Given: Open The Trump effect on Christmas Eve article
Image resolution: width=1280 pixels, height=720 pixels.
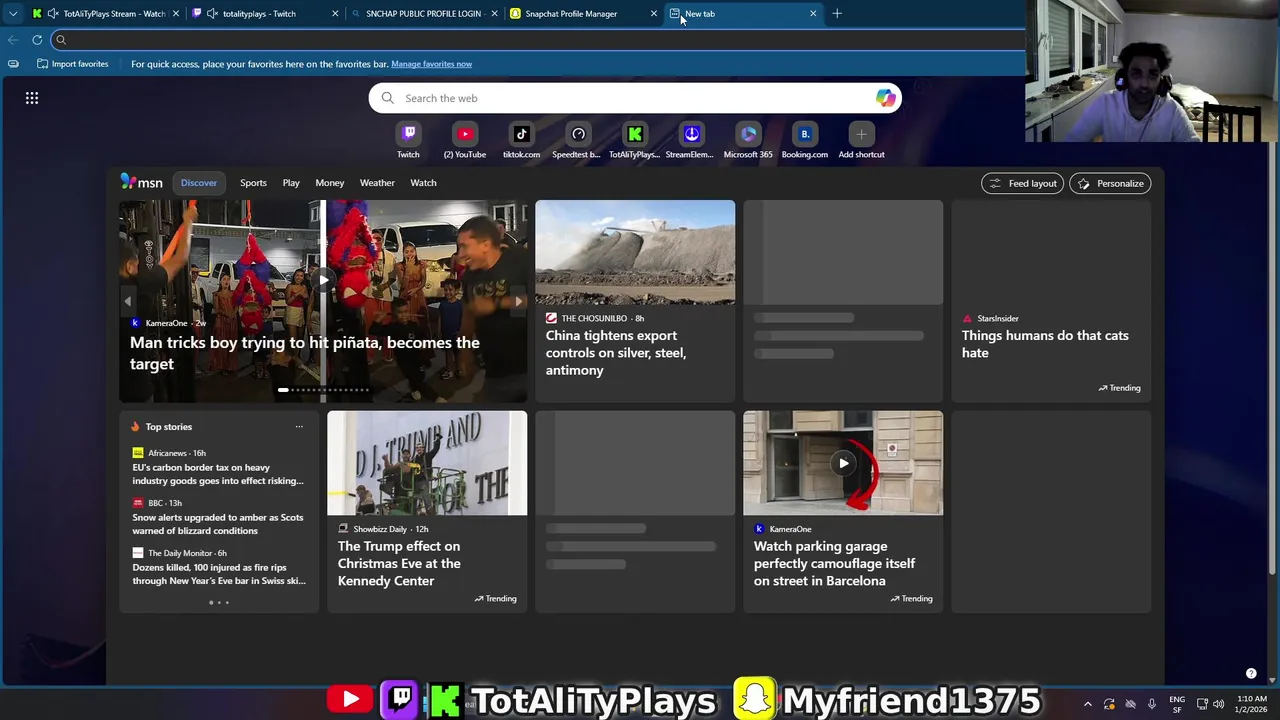Looking at the screenshot, I should (x=399, y=563).
